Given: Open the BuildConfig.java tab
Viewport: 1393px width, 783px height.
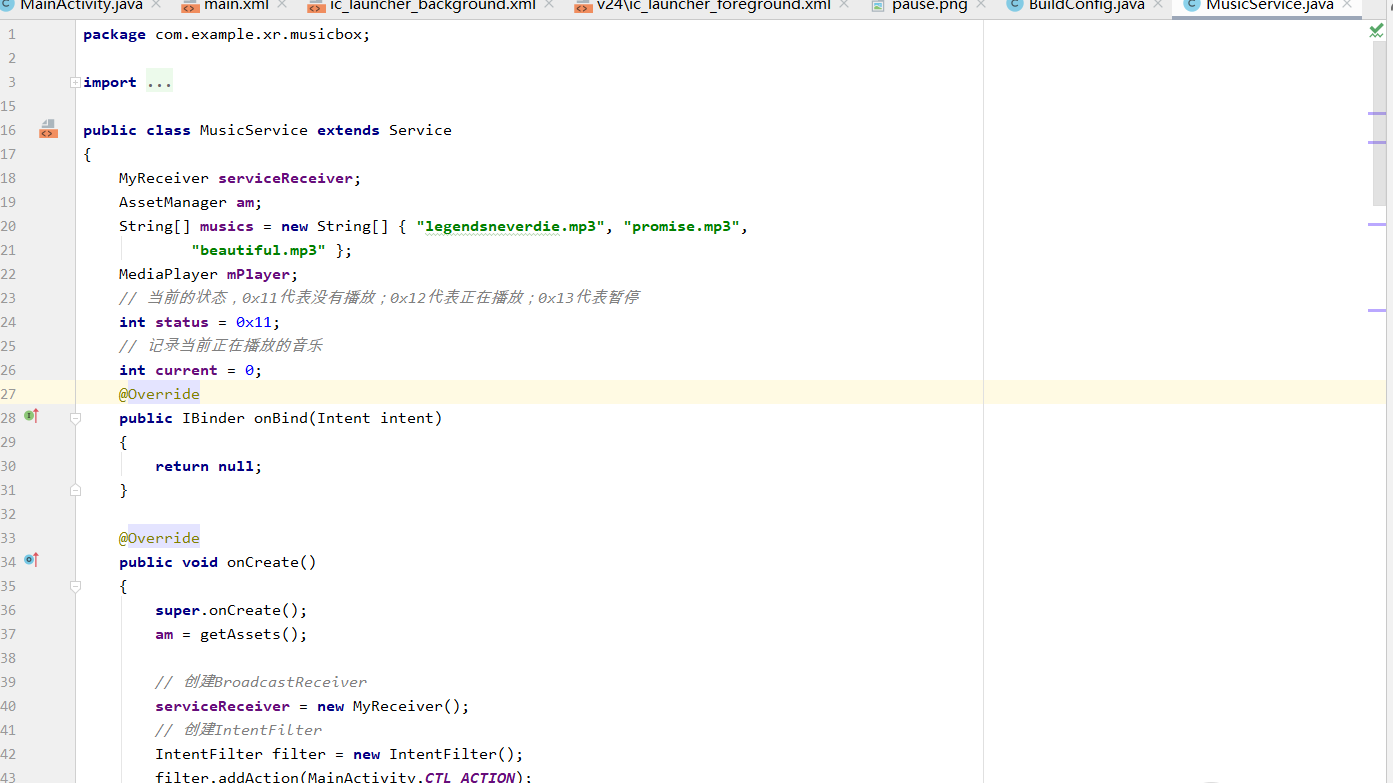Looking at the screenshot, I should click(1086, 5).
